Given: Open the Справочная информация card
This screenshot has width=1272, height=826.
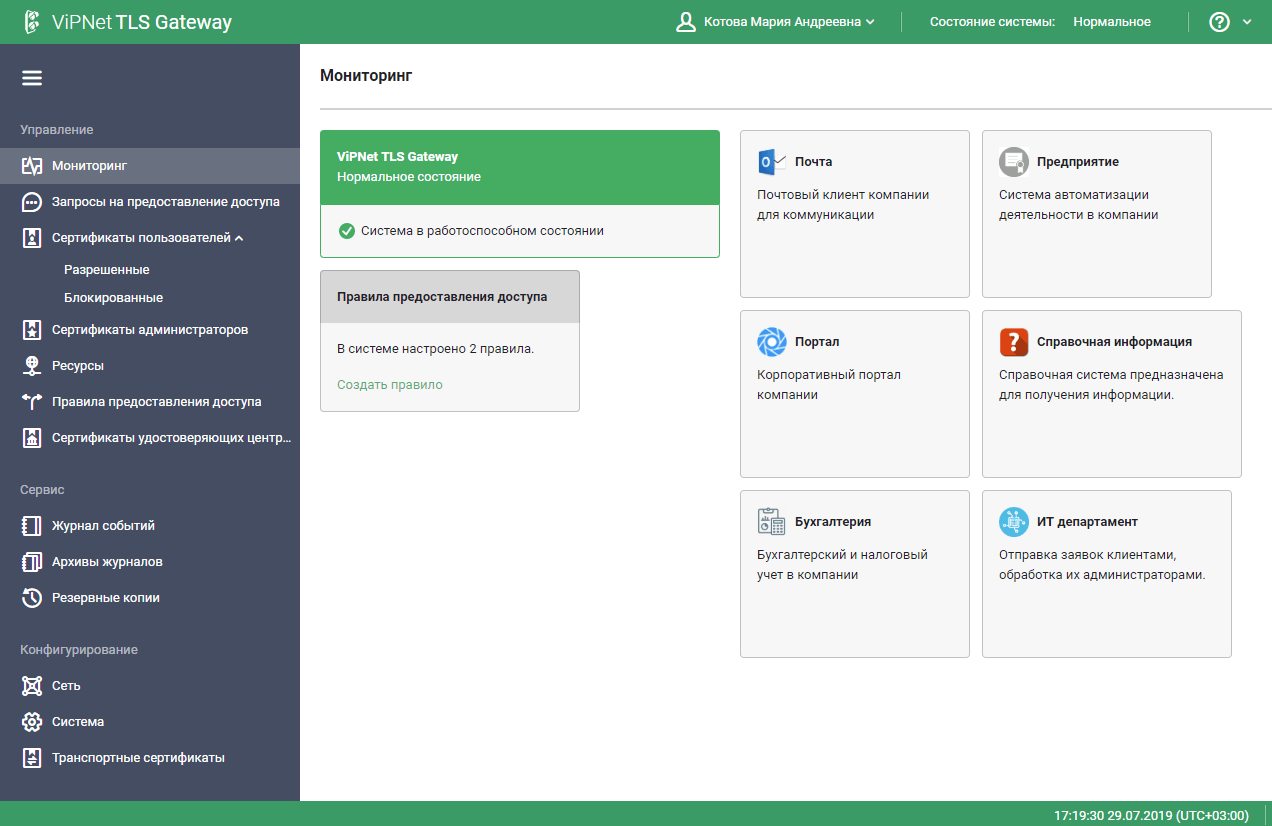Looking at the screenshot, I should [1112, 394].
